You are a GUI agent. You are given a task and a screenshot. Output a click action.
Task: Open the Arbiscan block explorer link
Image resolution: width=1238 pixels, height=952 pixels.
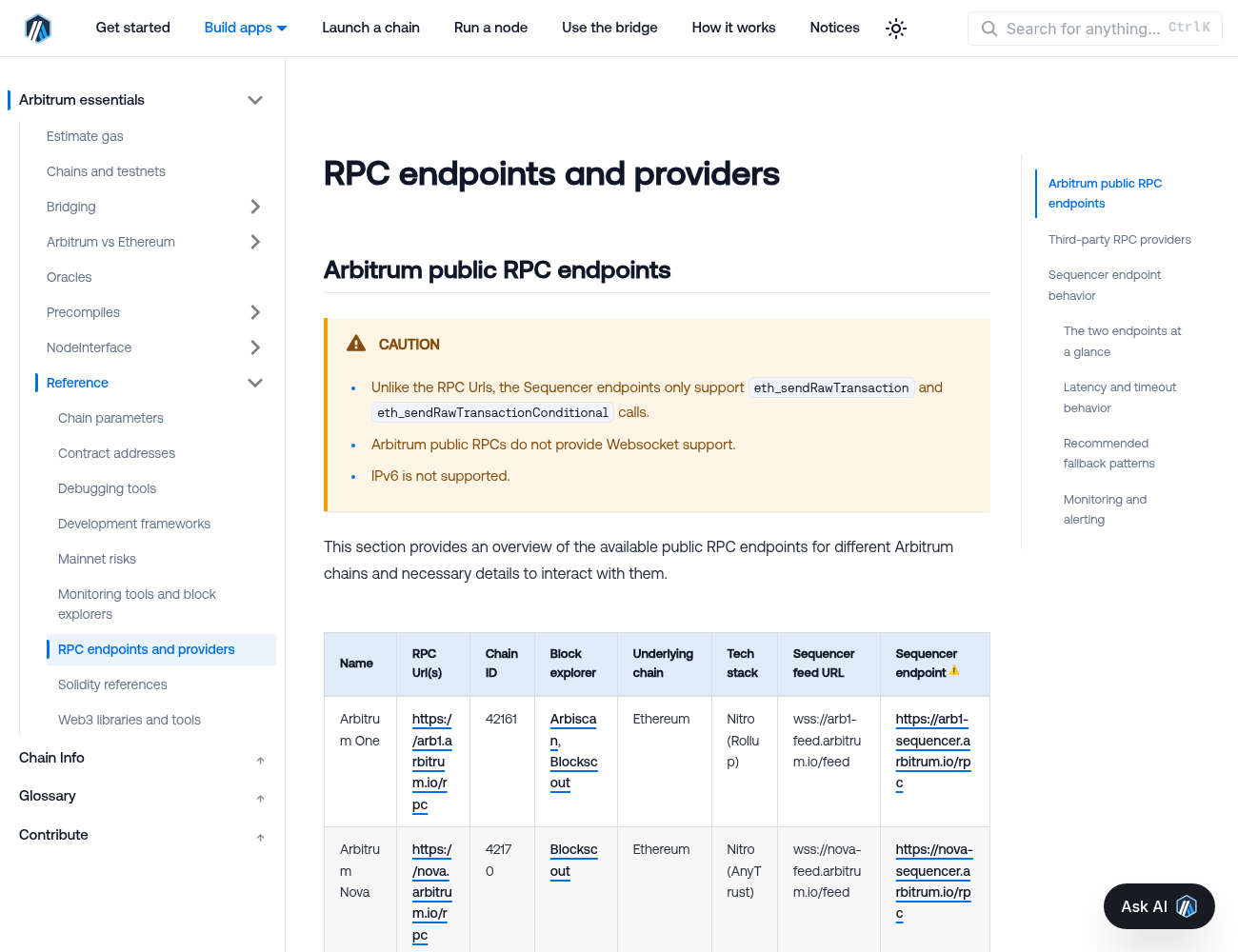click(x=572, y=729)
